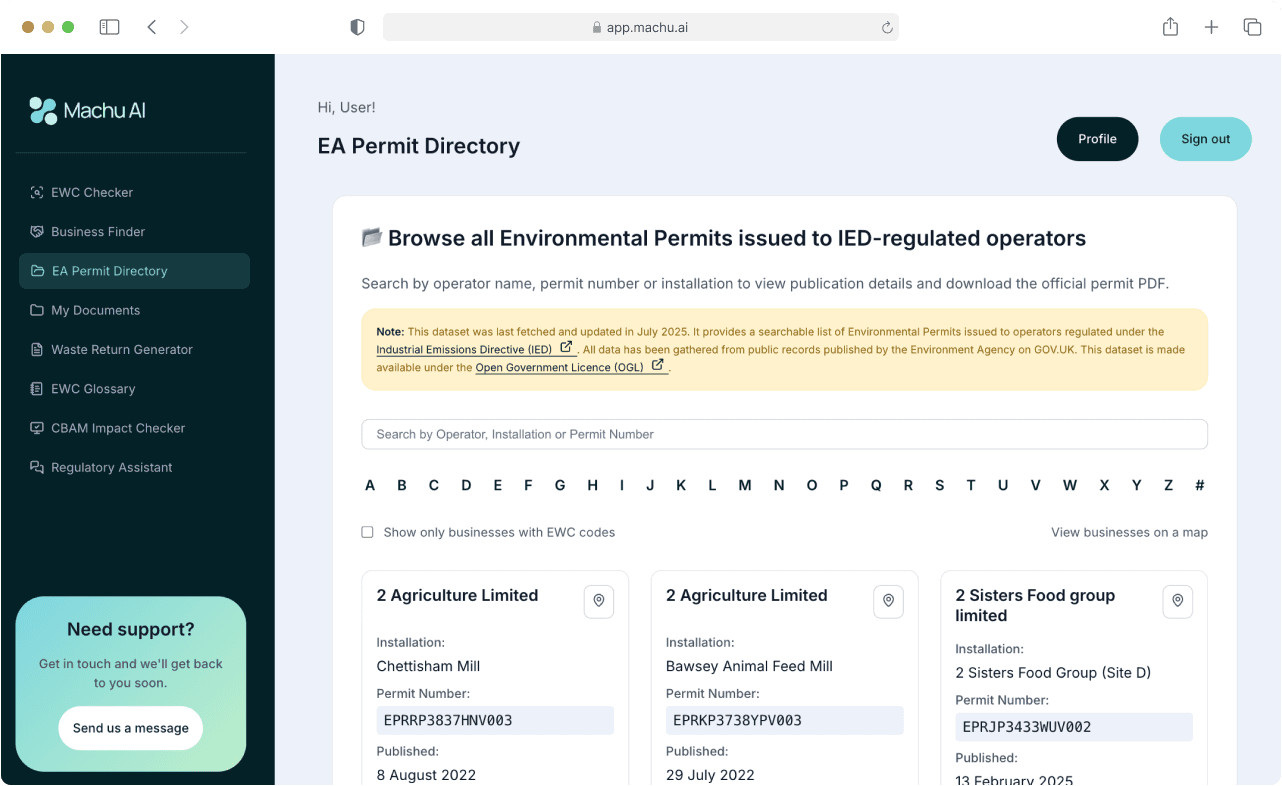Screen dimensions: 1282x786
Task: Reload the page with refresh icon
Action: click(x=886, y=28)
